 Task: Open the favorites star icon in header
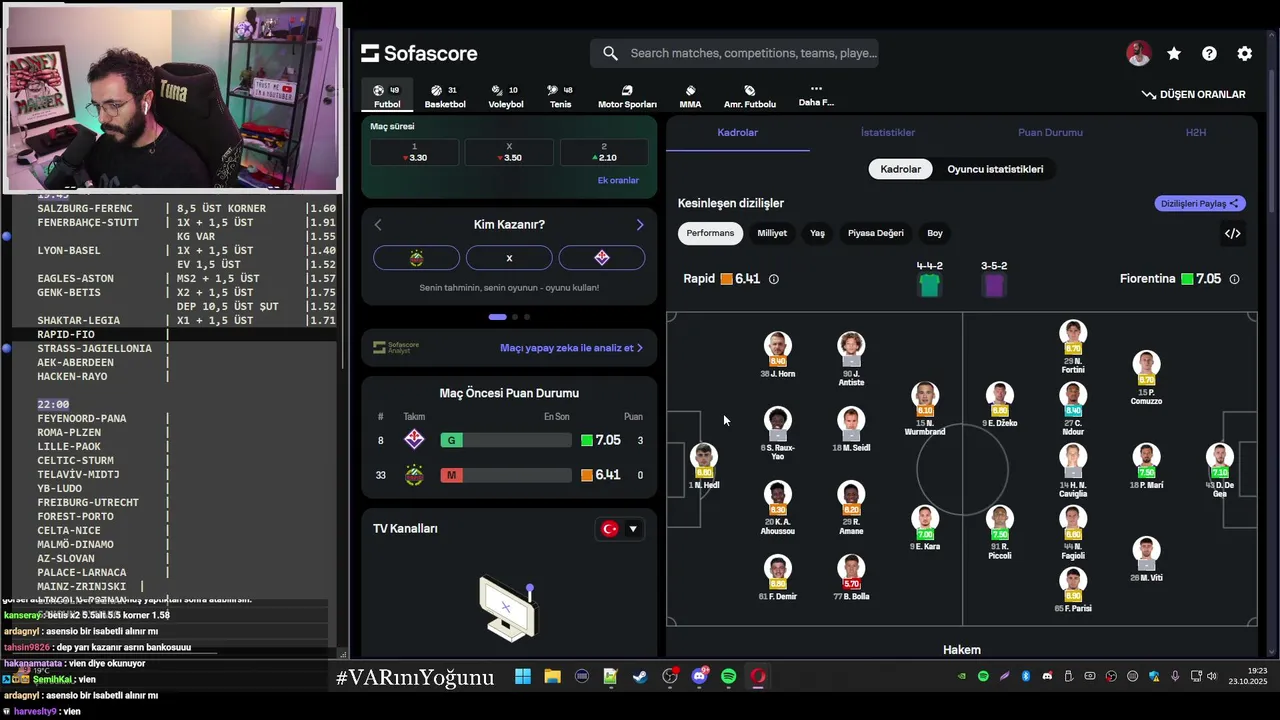click(x=1174, y=54)
